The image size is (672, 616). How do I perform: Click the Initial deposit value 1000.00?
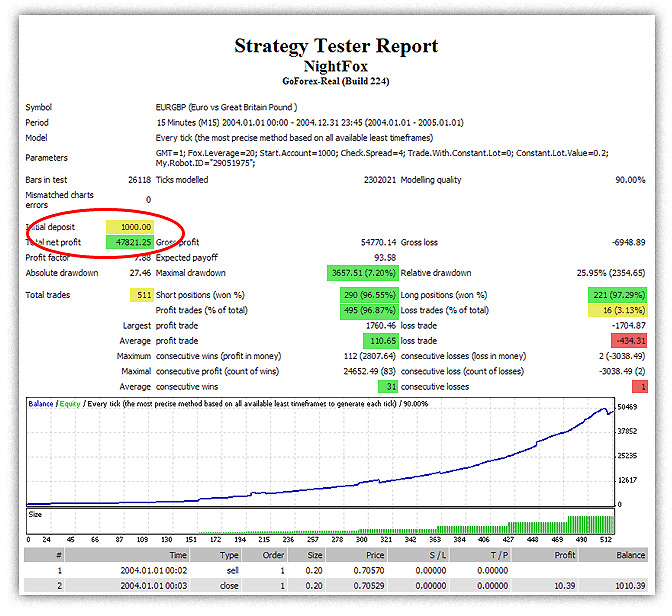130,227
